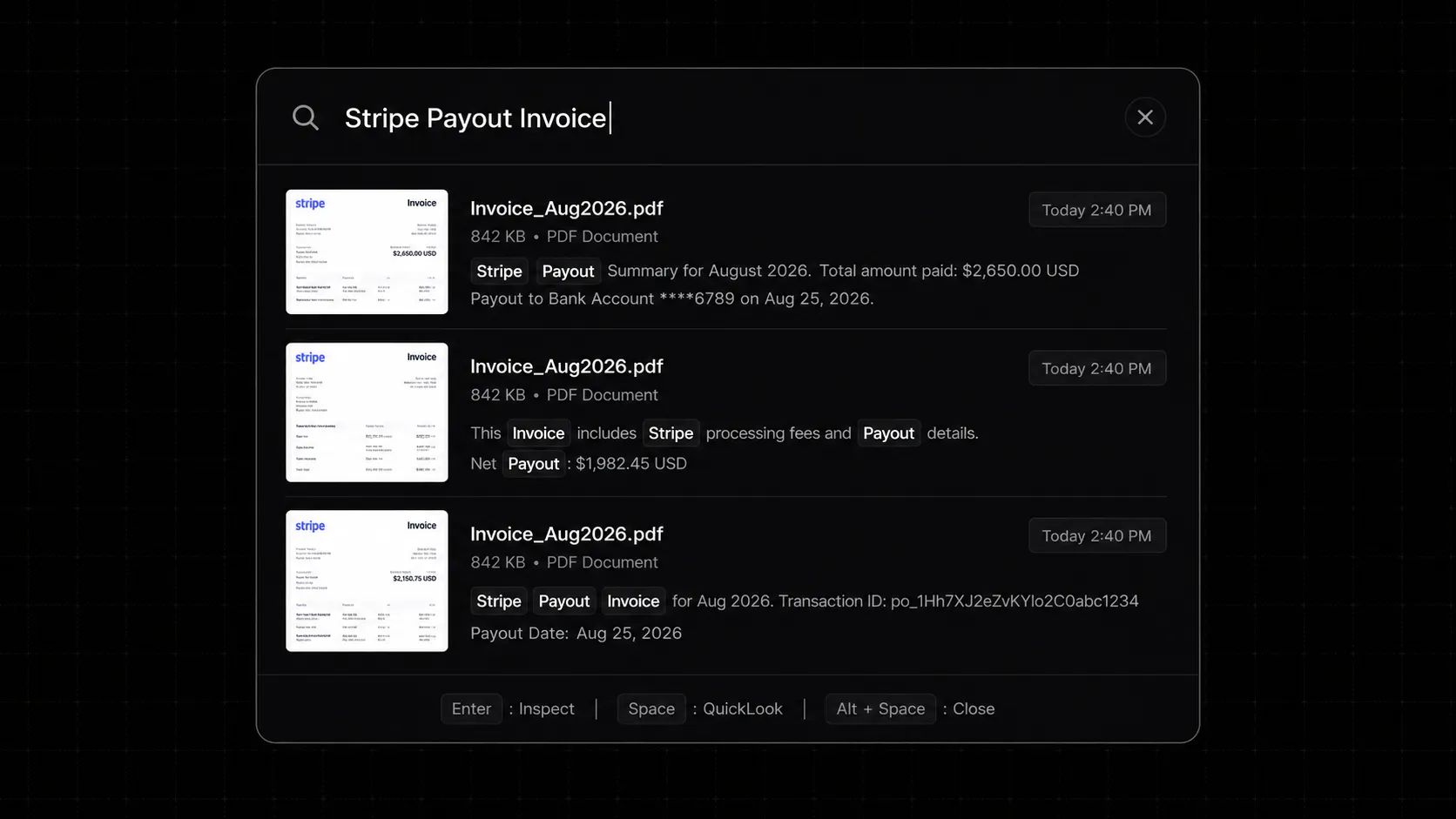Click the Enter key hint for Inspect
The image size is (1456, 819).
(471, 709)
